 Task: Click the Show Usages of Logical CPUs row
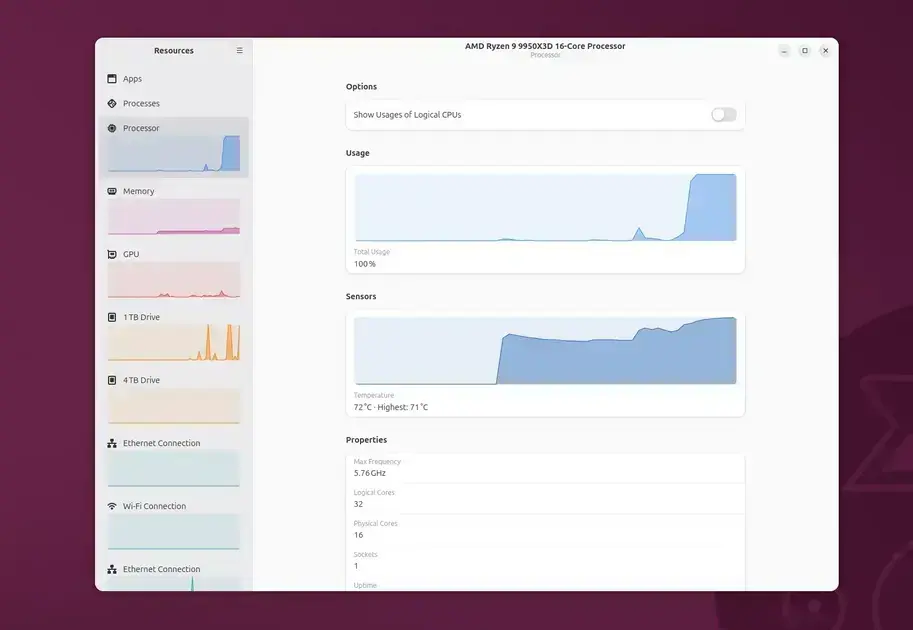point(545,115)
